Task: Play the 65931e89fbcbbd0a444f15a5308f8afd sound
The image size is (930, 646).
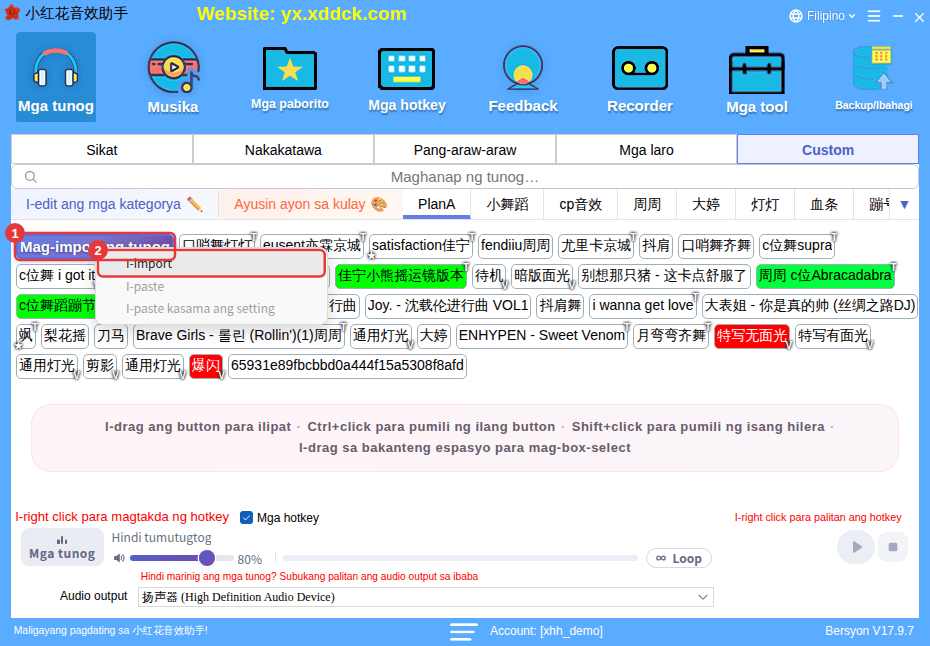Action: [347, 365]
